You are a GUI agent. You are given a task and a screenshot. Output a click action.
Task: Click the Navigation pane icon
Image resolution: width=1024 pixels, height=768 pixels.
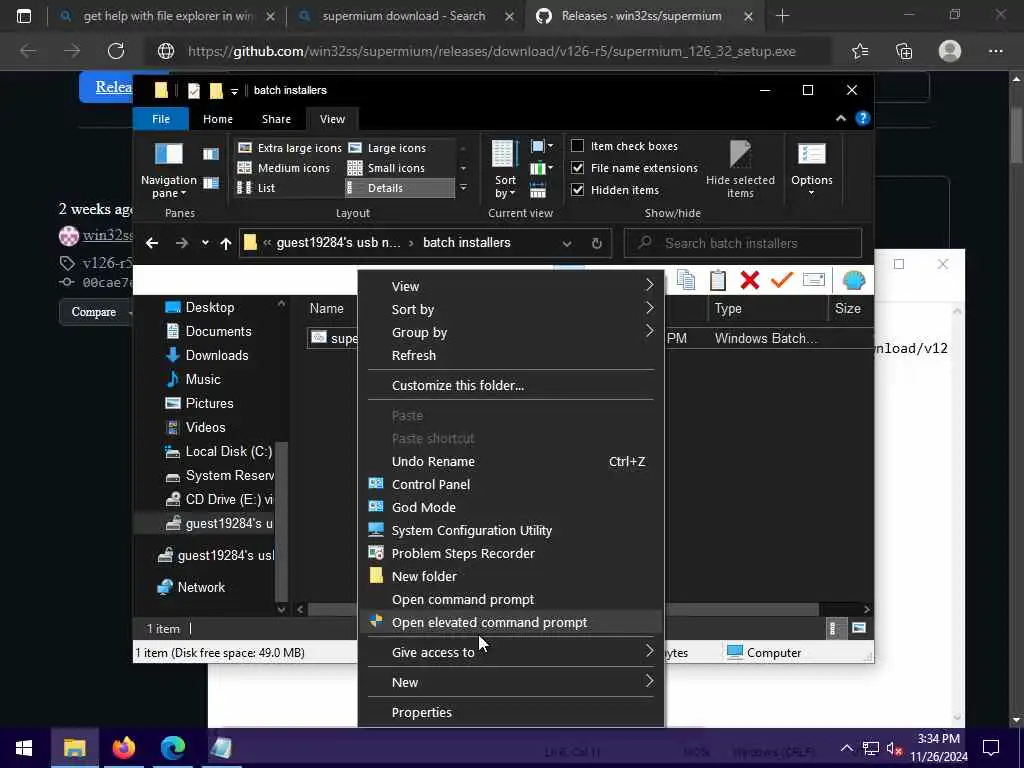click(168, 169)
